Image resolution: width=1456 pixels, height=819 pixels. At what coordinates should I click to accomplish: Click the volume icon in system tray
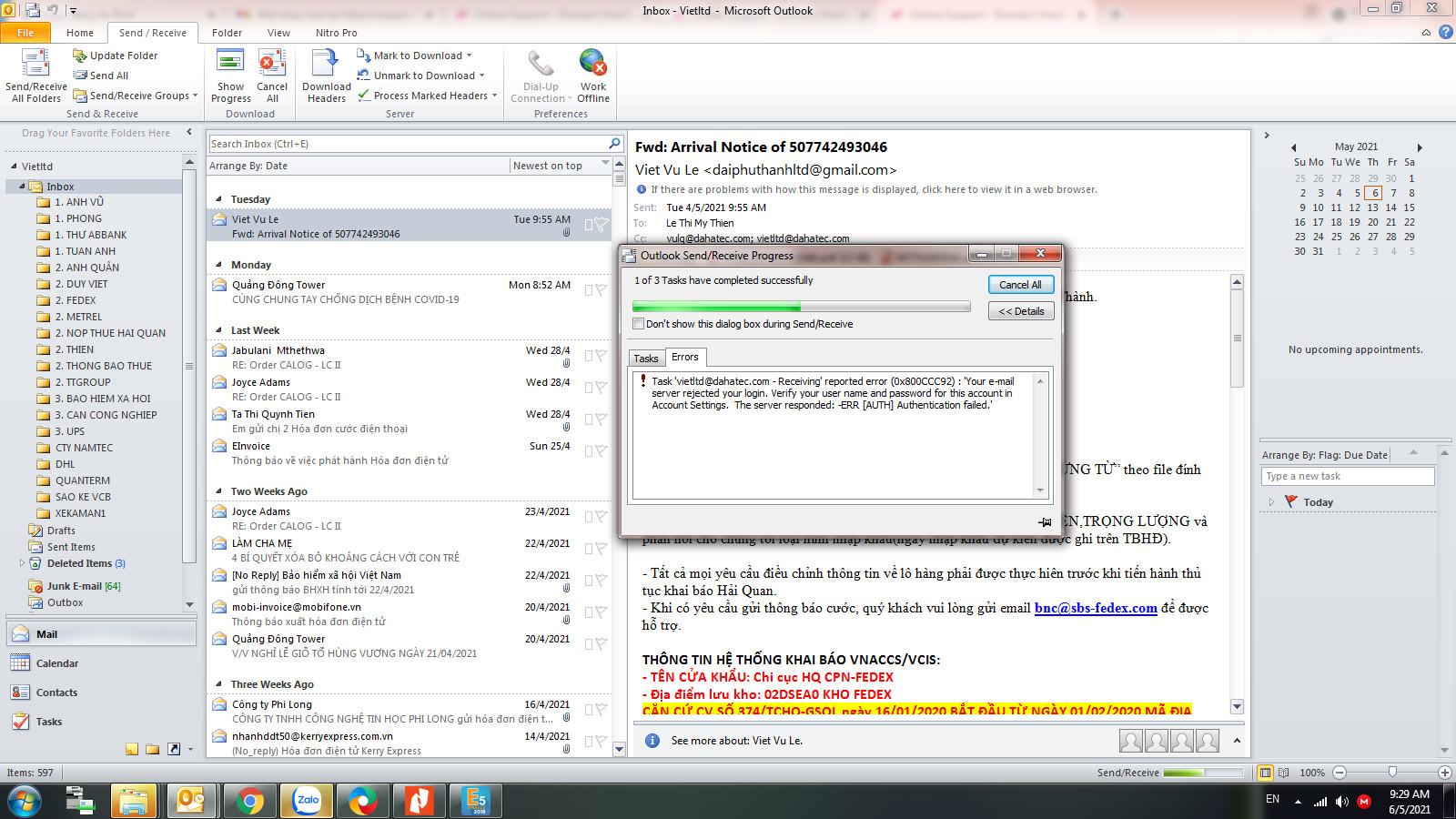point(1343,801)
